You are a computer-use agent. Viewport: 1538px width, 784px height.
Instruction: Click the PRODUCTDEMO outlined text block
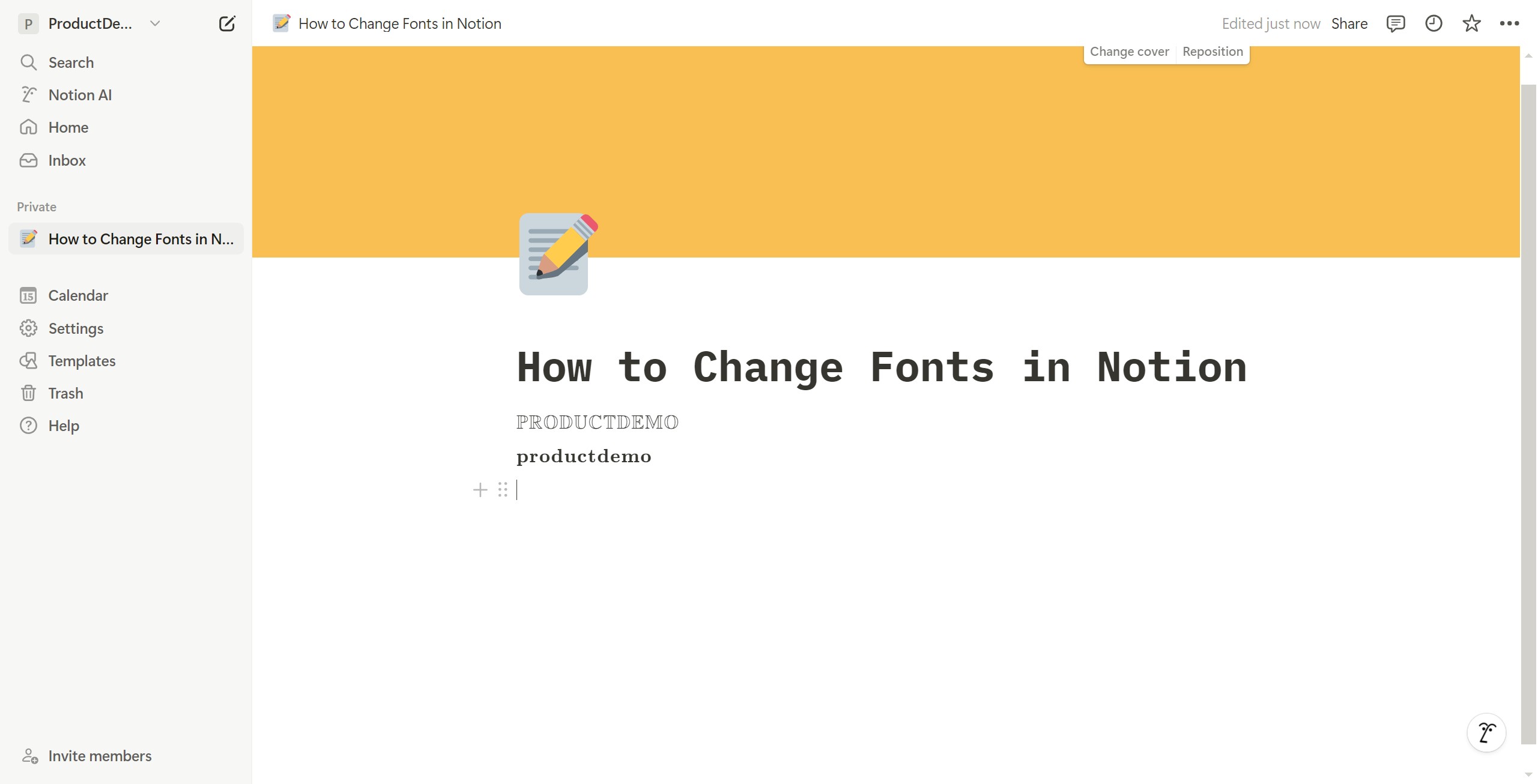point(598,422)
